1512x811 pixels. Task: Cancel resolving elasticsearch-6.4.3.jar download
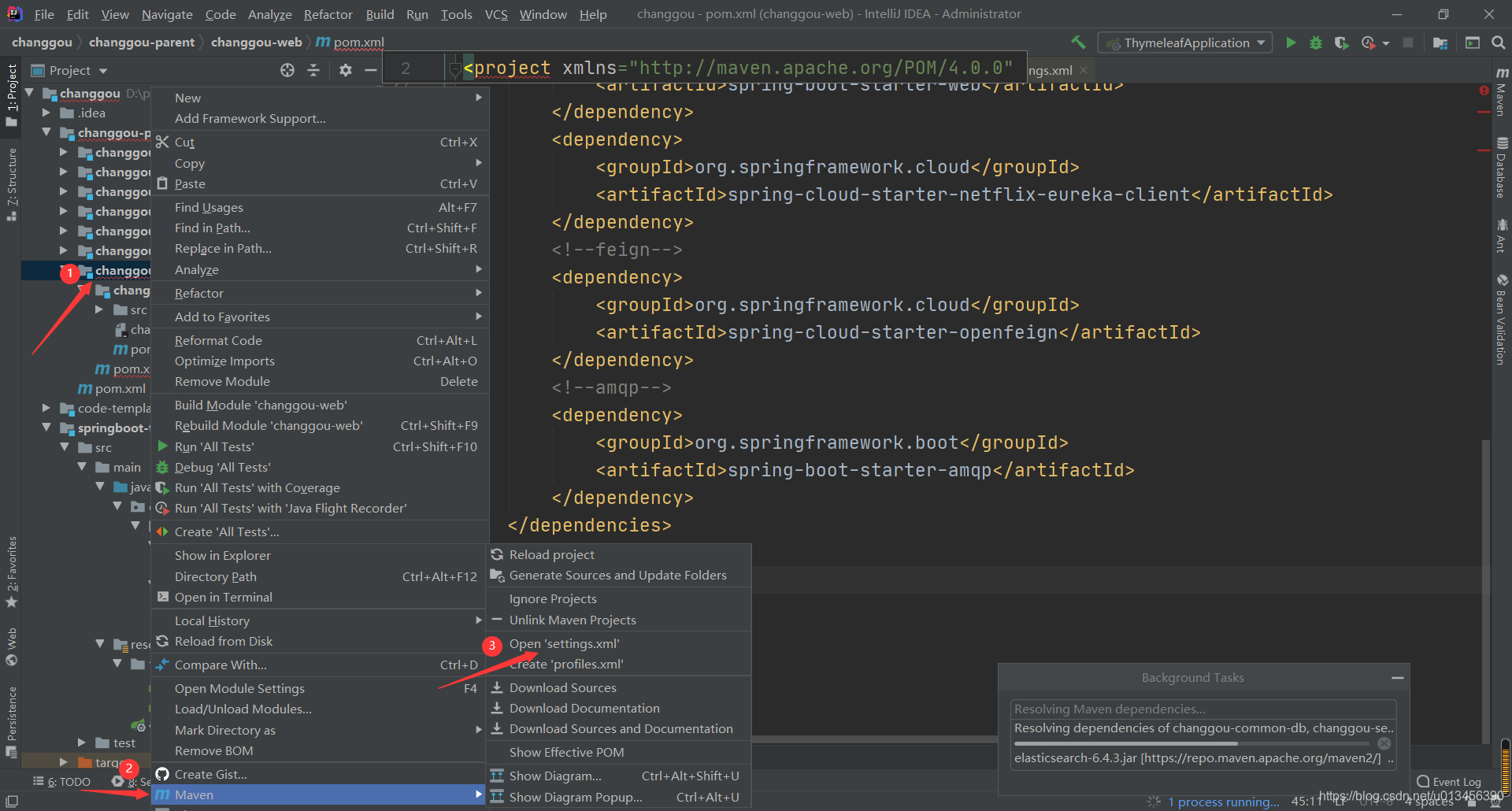tap(1384, 742)
